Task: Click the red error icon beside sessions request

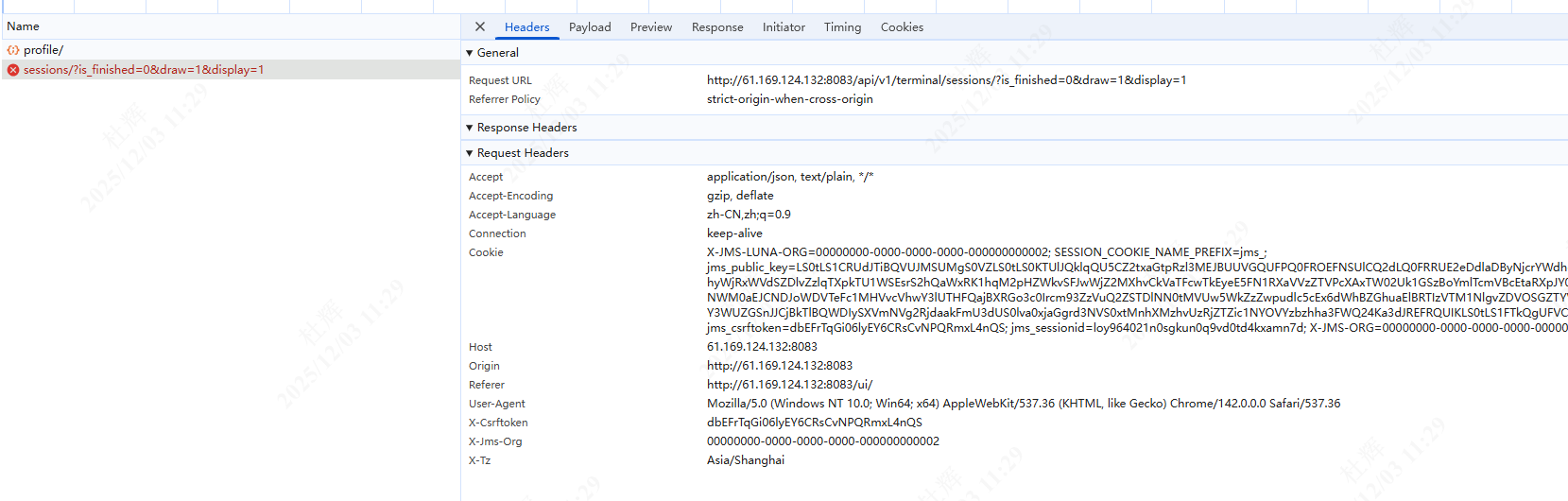Action: (x=13, y=70)
